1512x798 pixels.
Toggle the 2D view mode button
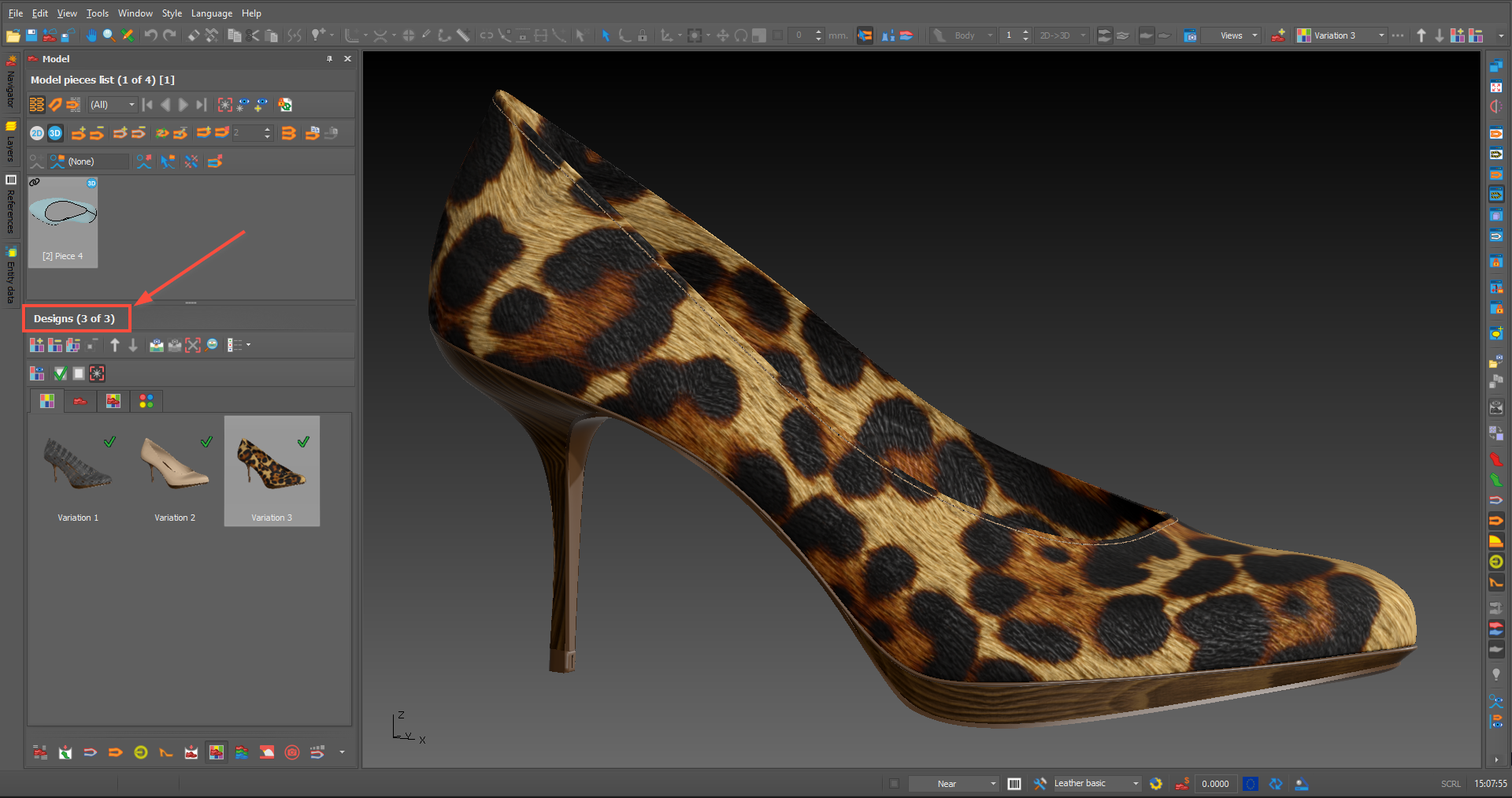(x=37, y=133)
